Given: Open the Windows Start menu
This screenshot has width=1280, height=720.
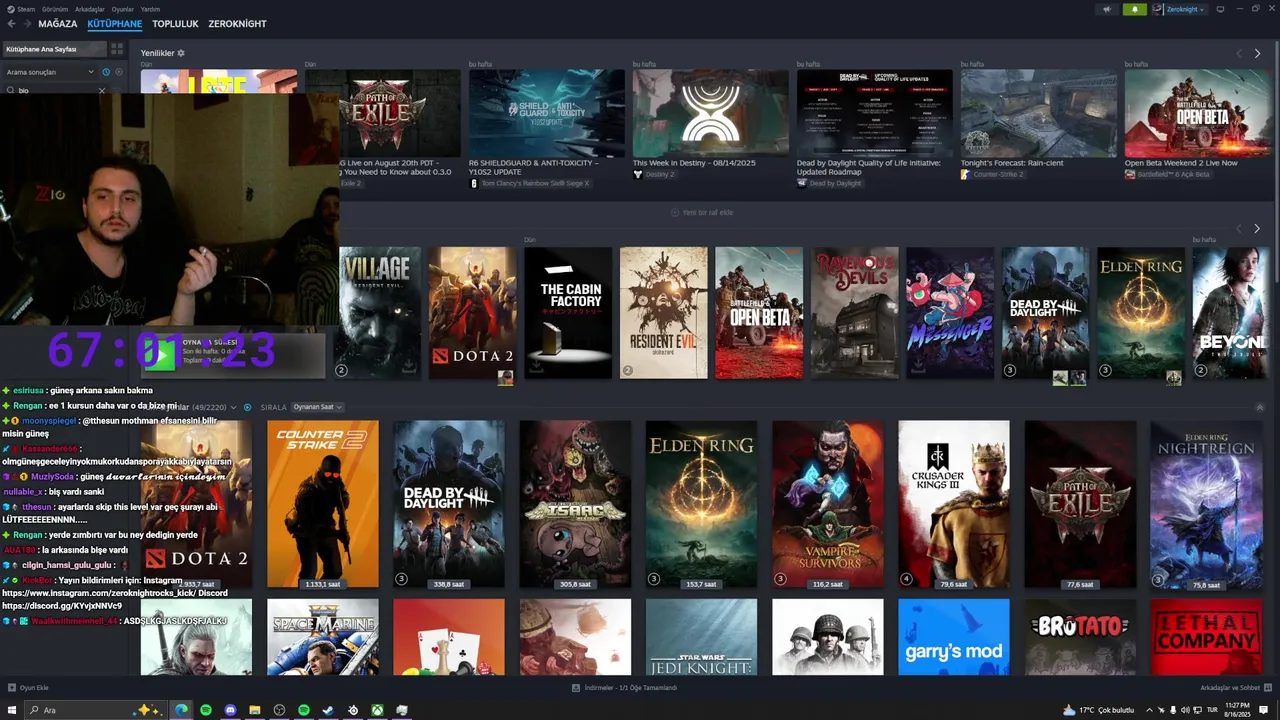Looking at the screenshot, I should coord(12,710).
